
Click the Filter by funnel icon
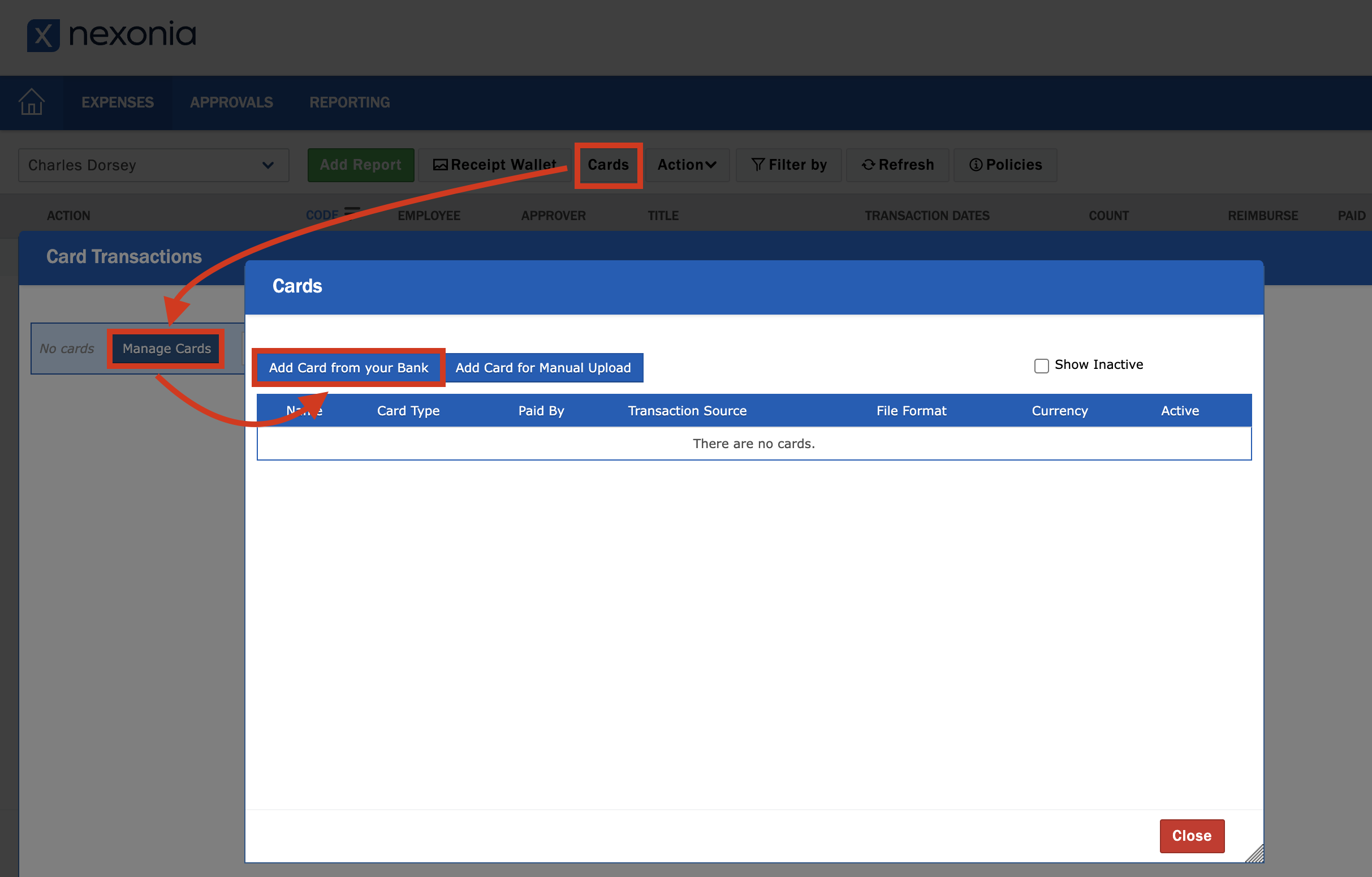pos(757,165)
